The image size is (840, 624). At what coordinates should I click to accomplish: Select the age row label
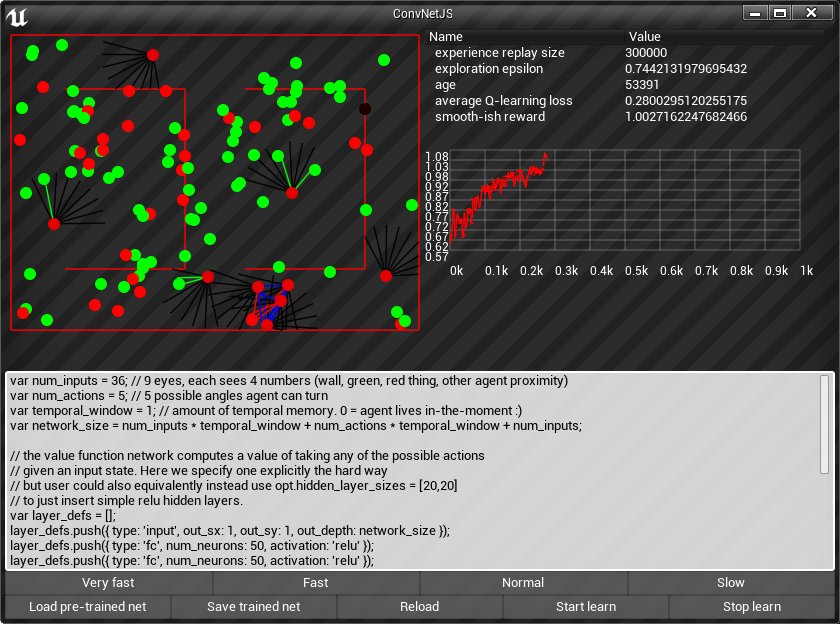click(x=445, y=85)
